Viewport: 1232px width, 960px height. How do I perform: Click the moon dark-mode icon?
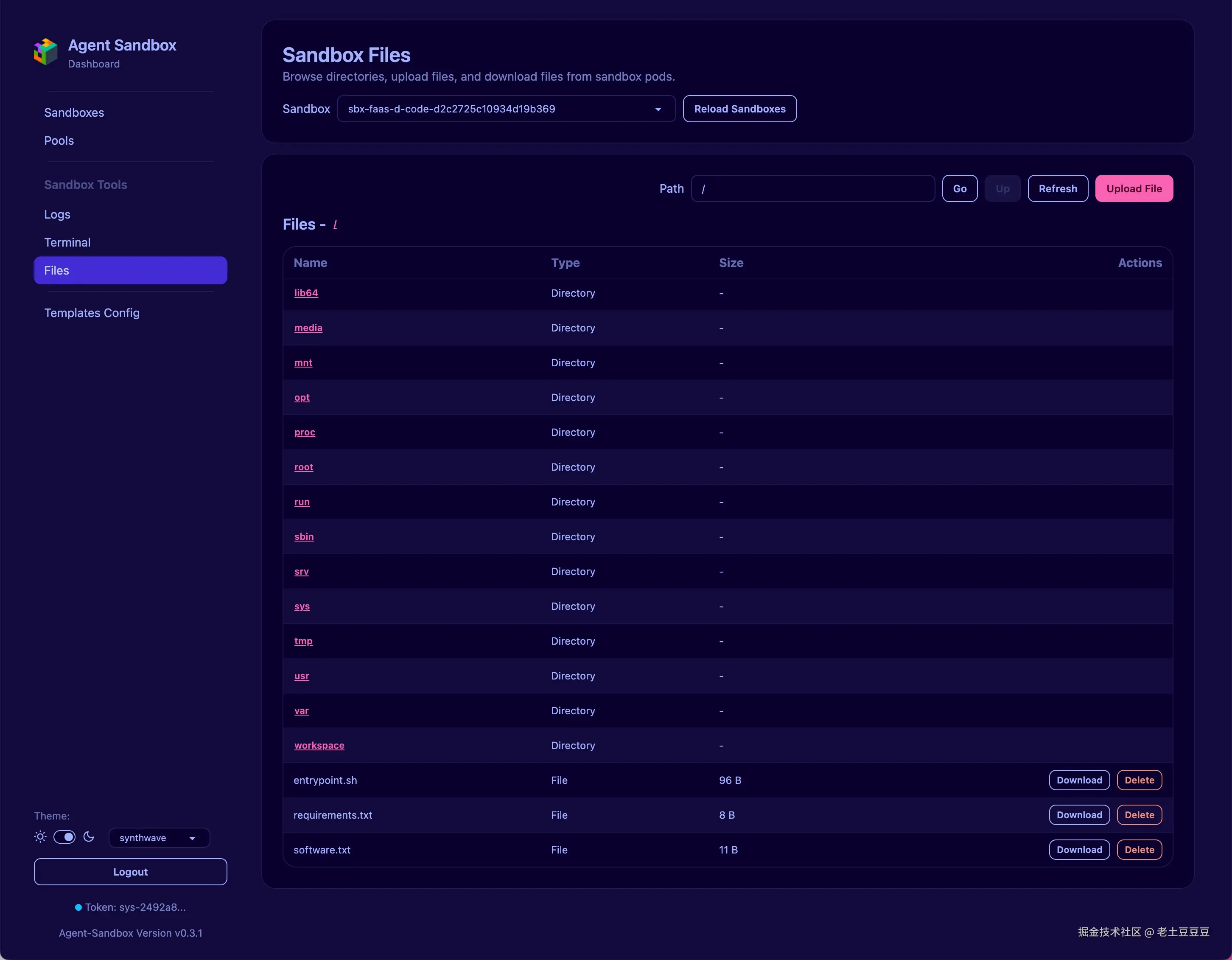89,837
